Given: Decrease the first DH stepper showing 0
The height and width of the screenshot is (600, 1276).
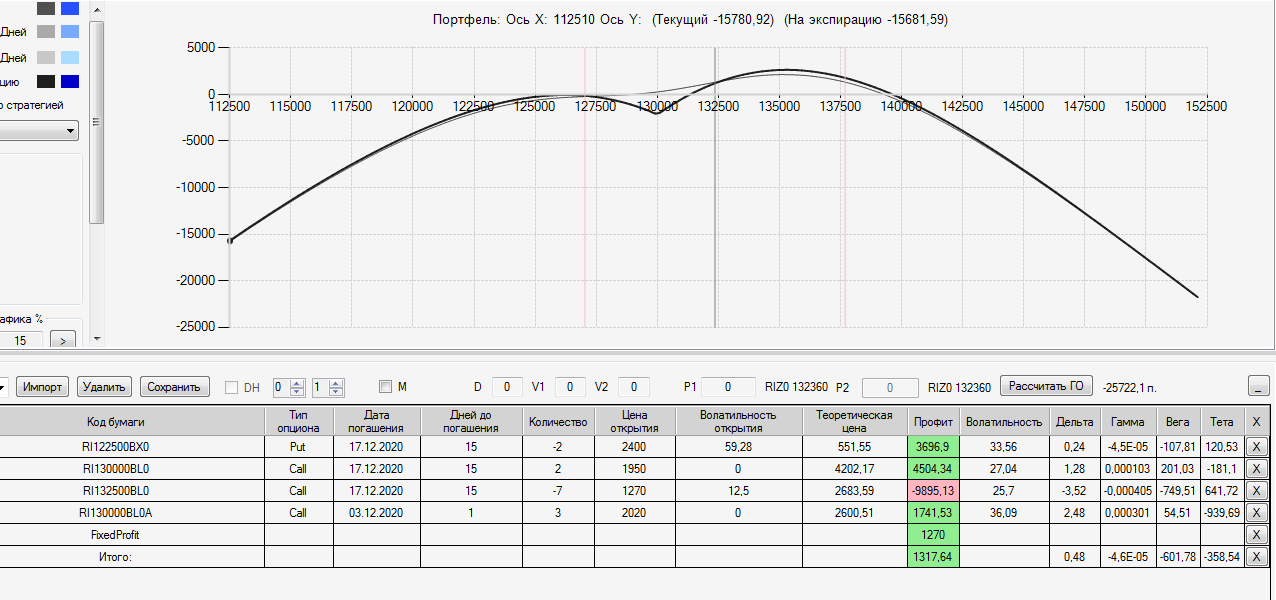Looking at the screenshot, I should pyautogui.click(x=297, y=392).
